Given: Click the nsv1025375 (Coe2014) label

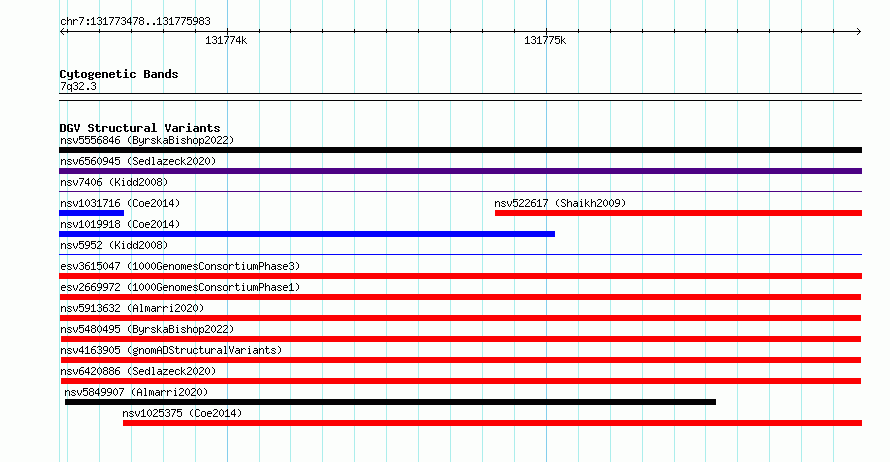Looking at the screenshot, I should pyautogui.click(x=182, y=413).
